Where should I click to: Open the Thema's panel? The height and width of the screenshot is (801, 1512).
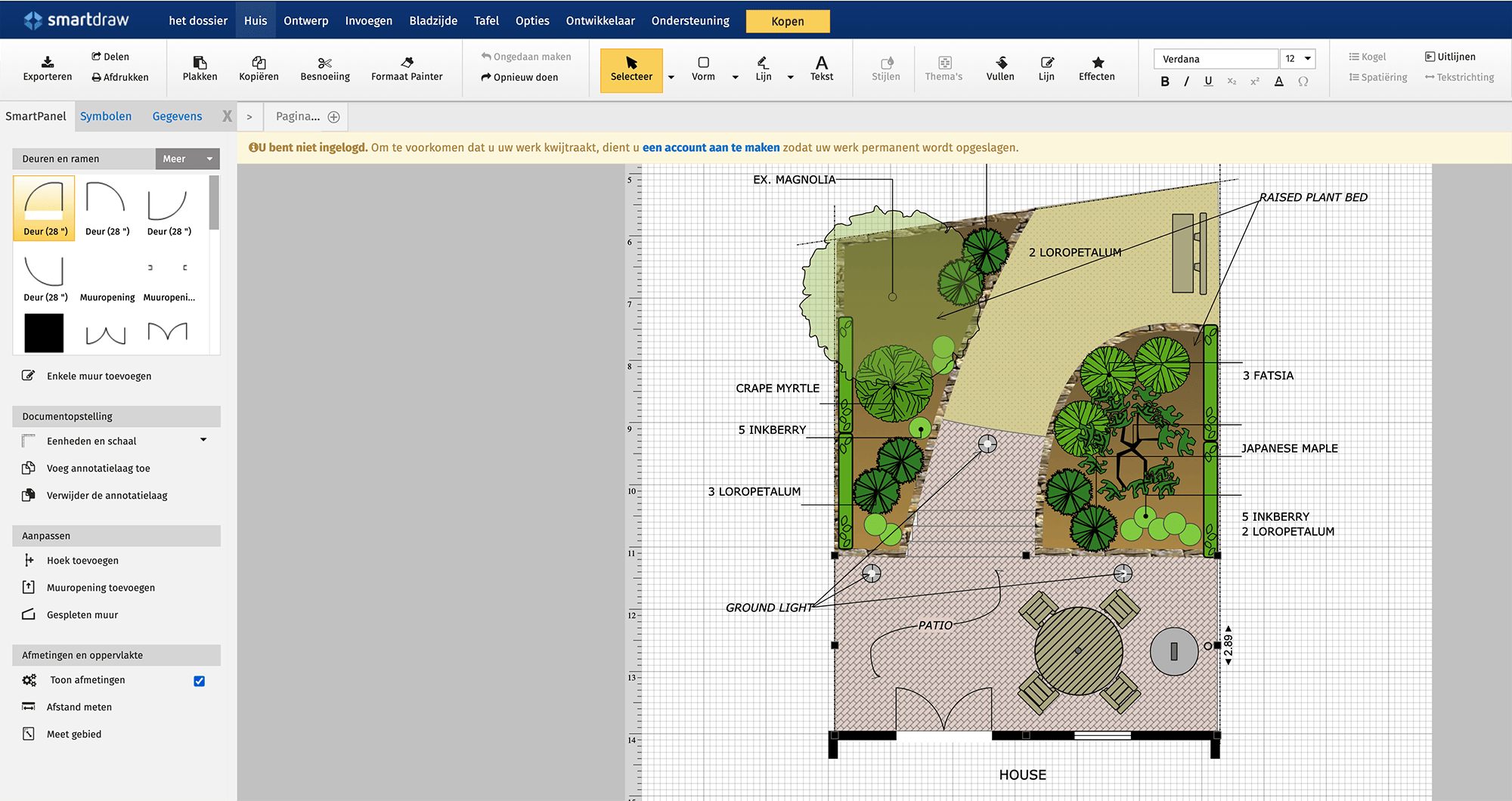point(943,66)
